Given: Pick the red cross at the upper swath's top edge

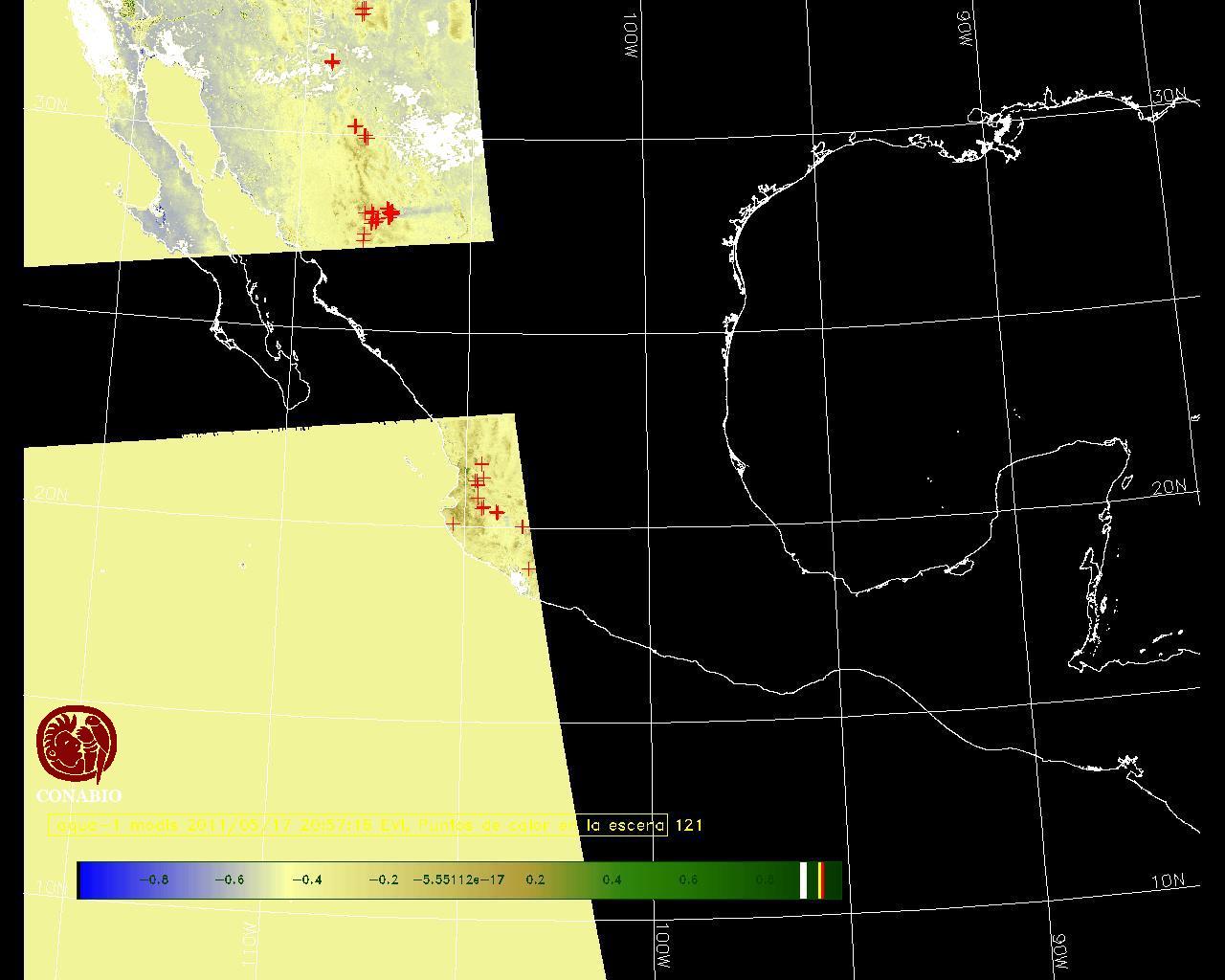Looking at the screenshot, I should tap(363, 11).
